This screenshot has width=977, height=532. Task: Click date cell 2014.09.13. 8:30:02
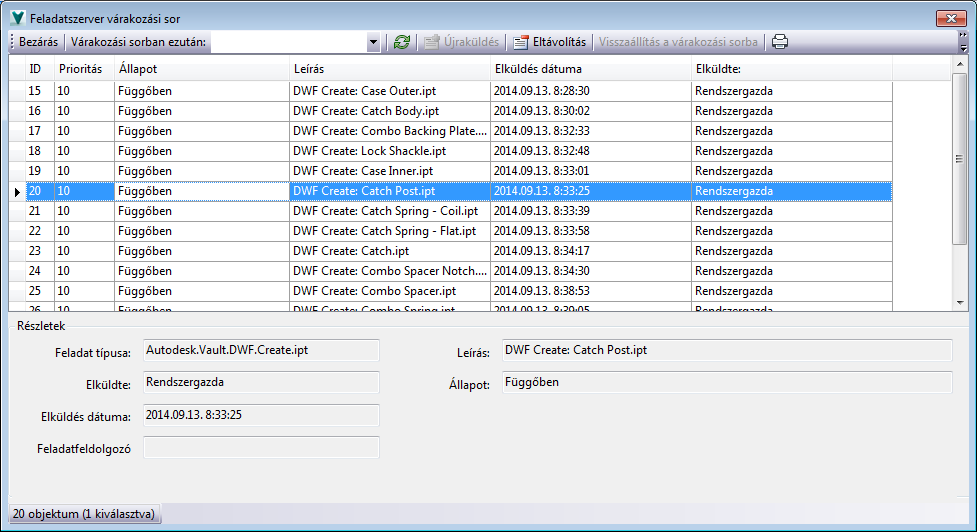tap(591, 111)
